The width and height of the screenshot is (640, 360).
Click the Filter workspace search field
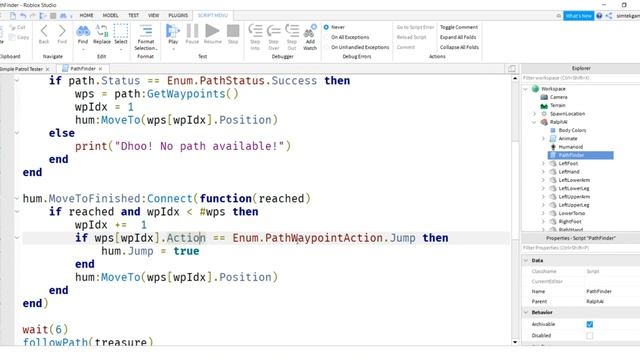click(x=580, y=78)
